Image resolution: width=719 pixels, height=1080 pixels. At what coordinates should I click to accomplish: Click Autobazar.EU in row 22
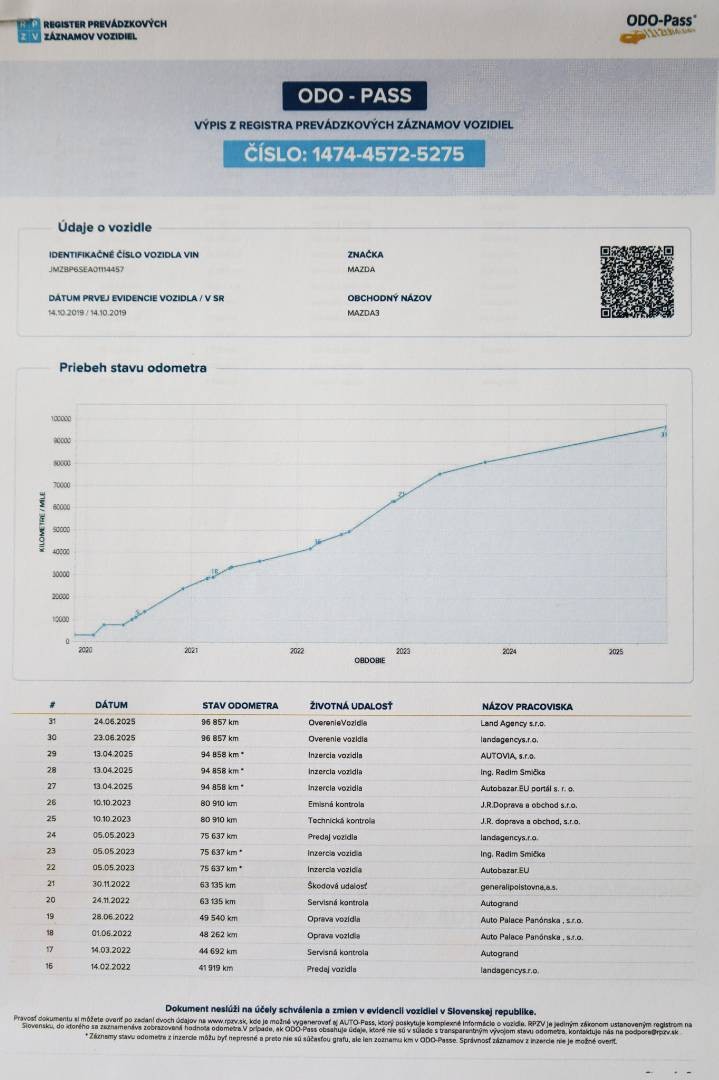[x=505, y=871]
